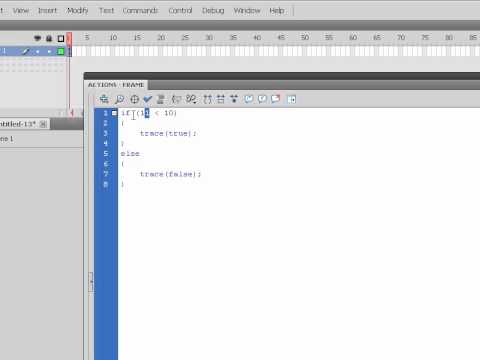Image resolution: width=480 pixels, height=360 pixels.
Task: Click the Add new item to script icon
Action: click(104, 99)
